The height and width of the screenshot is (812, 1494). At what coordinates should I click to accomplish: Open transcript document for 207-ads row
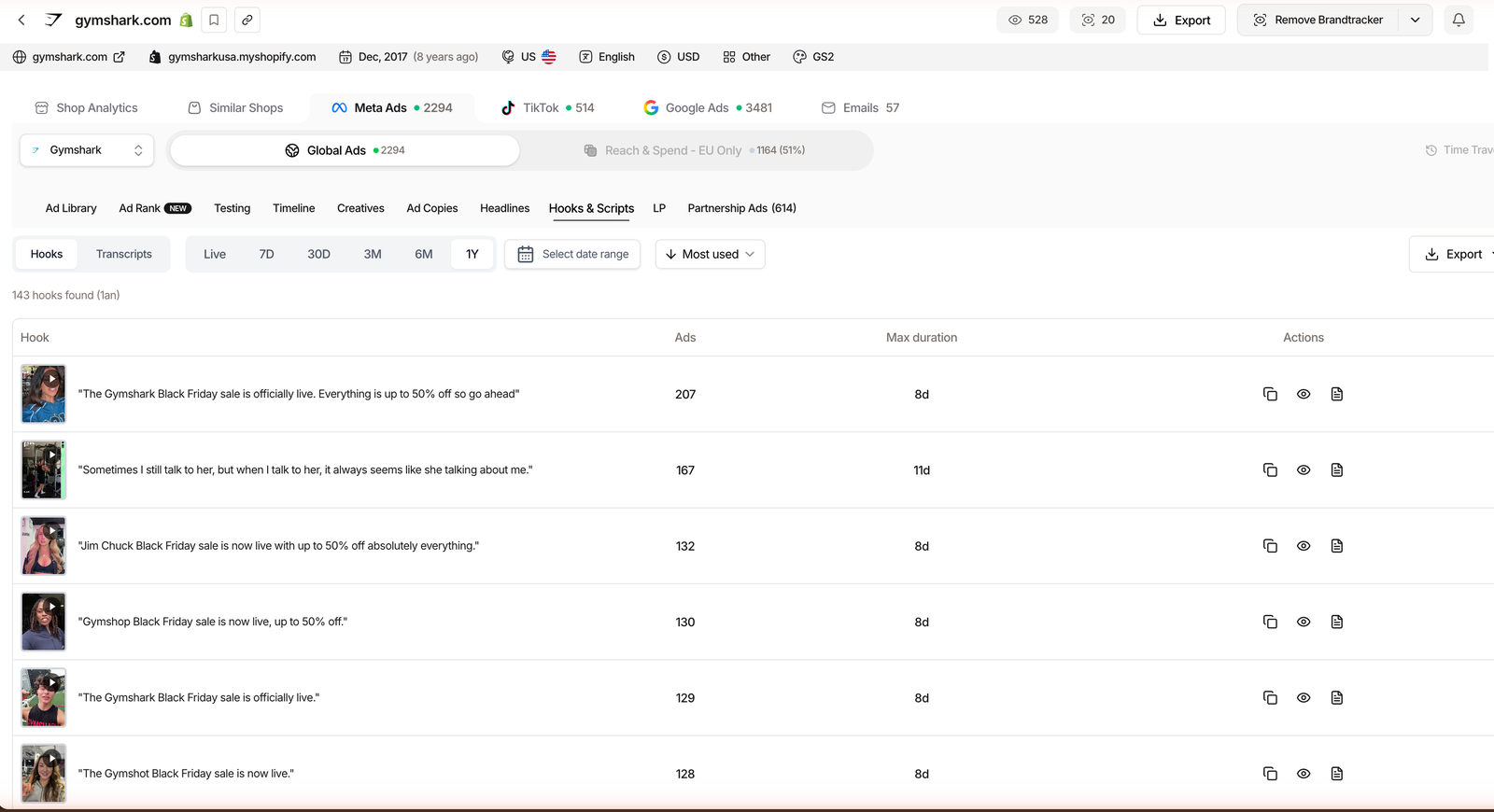coord(1337,394)
